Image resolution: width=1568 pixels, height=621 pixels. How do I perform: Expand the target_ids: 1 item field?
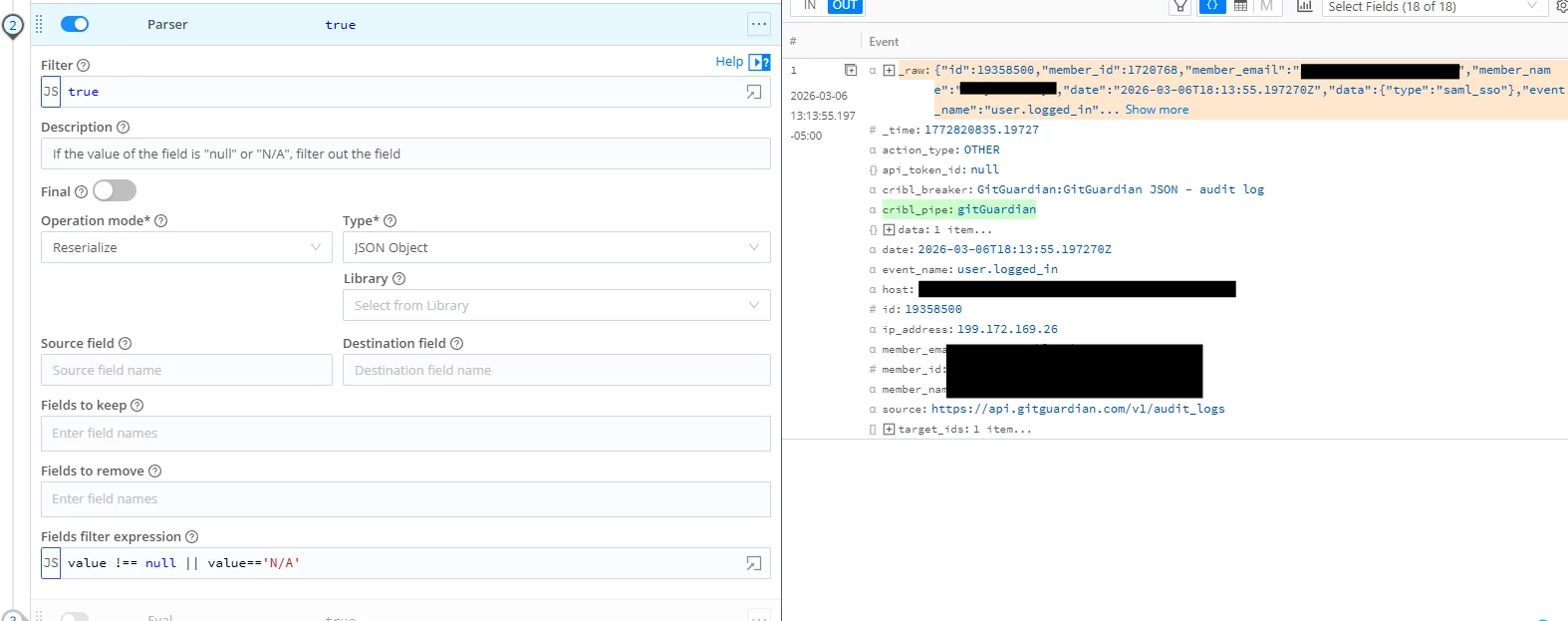click(x=889, y=429)
